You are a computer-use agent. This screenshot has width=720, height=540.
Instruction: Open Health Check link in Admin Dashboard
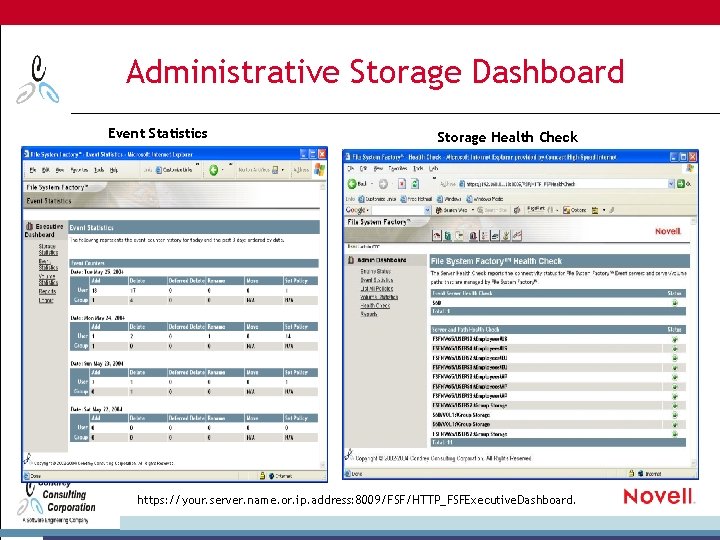click(375, 305)
